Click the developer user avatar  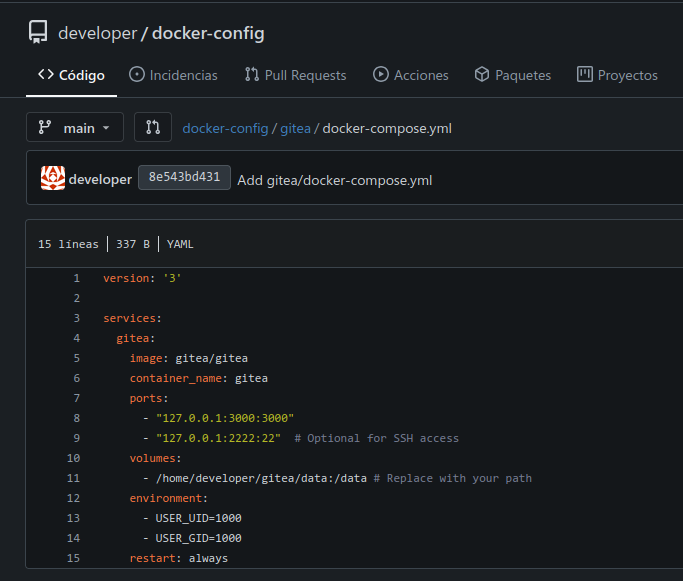(x=52, y=178)
